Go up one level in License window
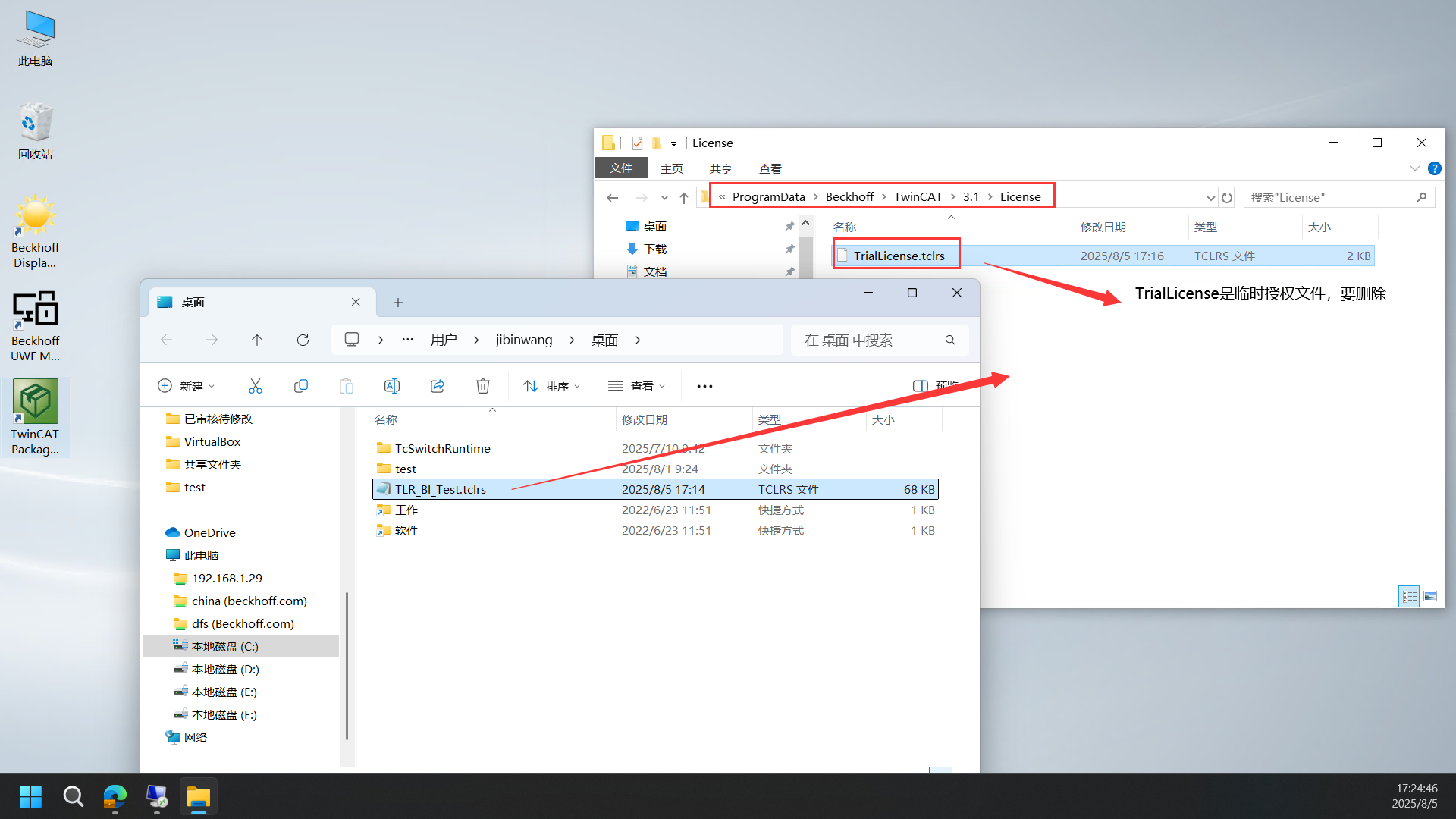The width and height of the screenshot is (1456, 819). pyautogui.click(x=684, y=197)
